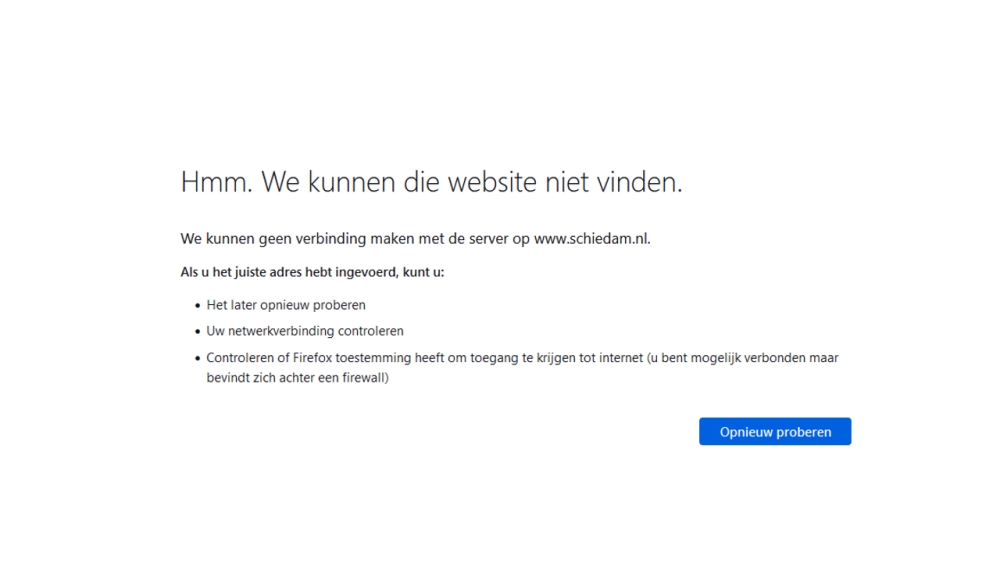This screenshot has width=1000, height=563.
Task: Click the 'Uw netwerkverbinding controleren' bullet
Action: tap(305, 332)
